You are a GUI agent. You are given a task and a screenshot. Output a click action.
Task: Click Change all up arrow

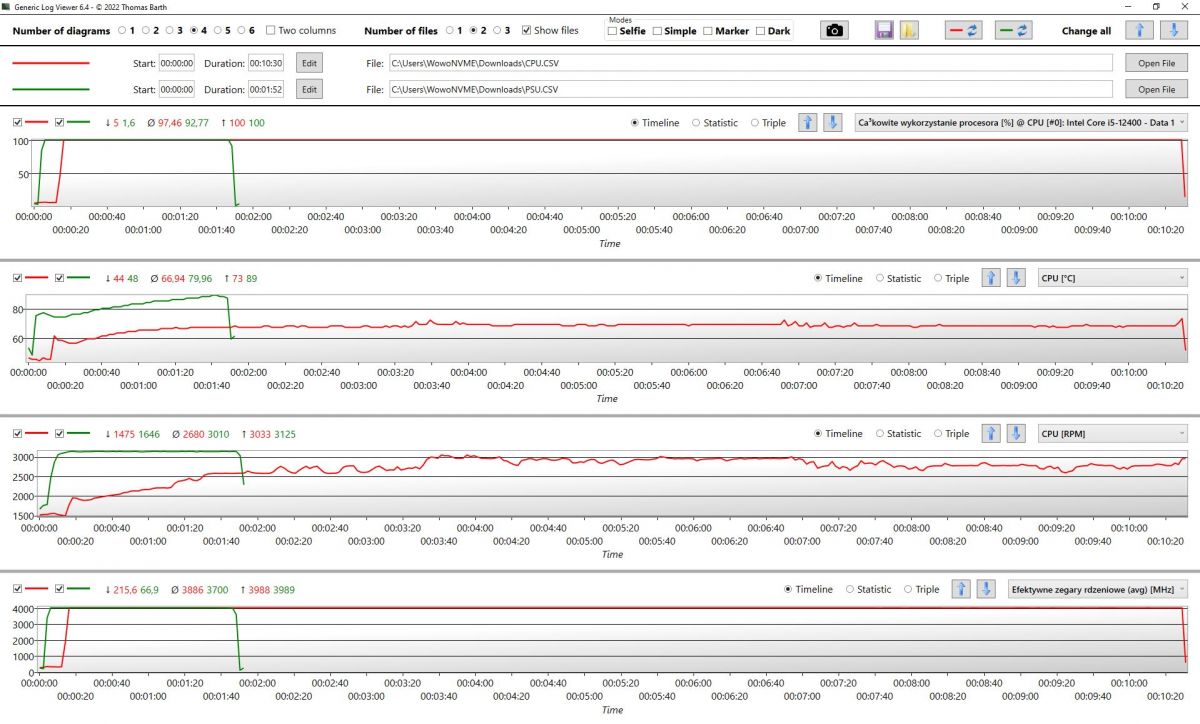1141,30
